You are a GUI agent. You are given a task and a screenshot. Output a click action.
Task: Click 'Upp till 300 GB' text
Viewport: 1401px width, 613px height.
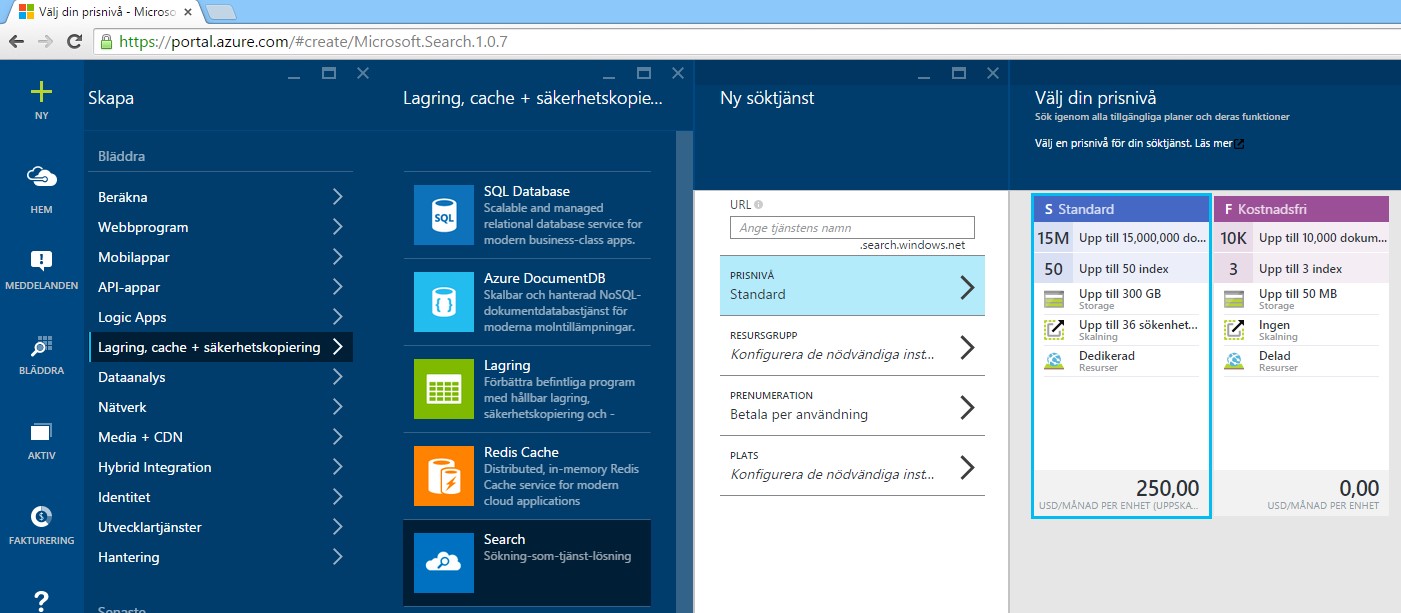(x=1120, y=294)
